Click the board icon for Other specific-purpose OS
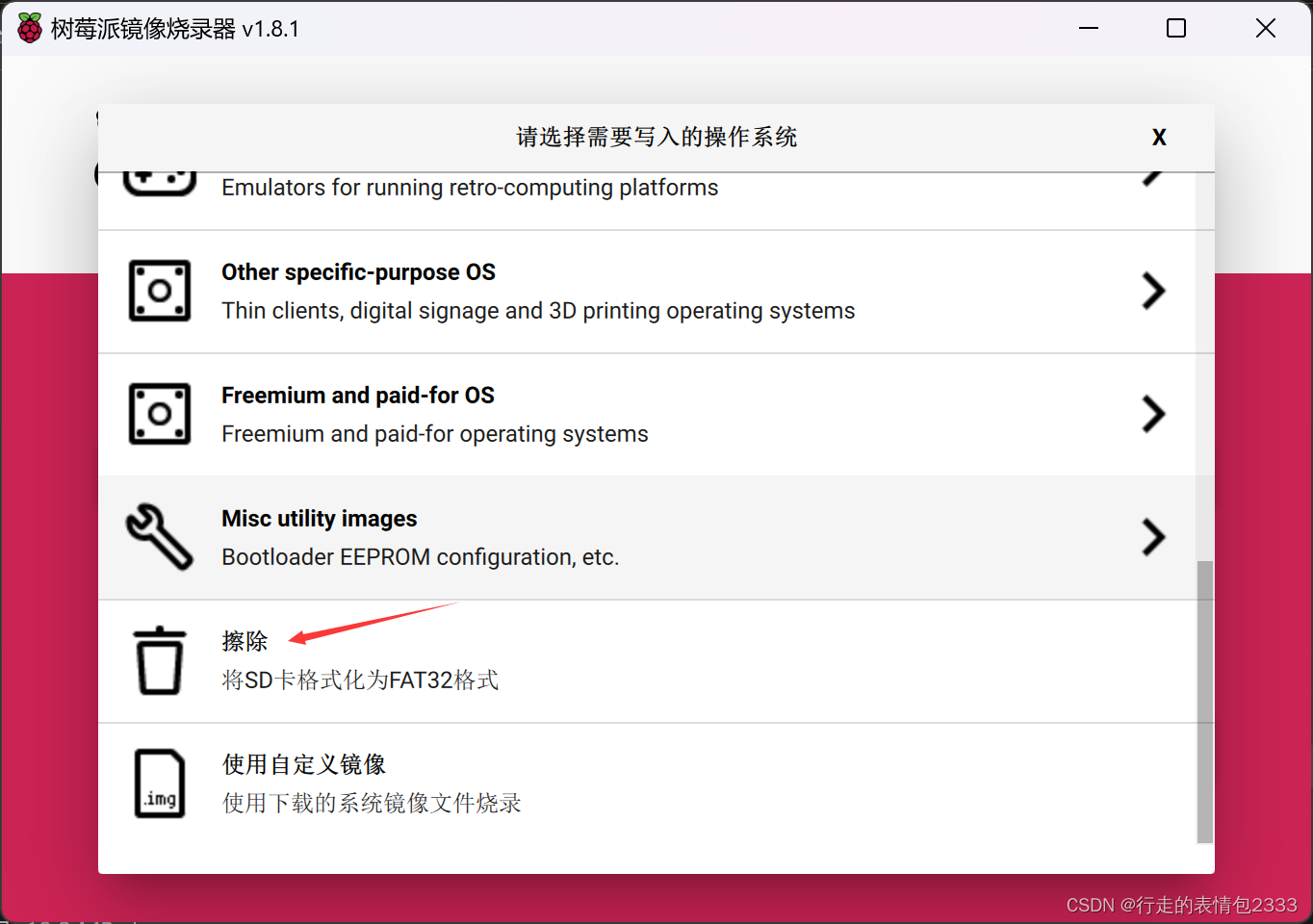 click(x=160, y=291)
